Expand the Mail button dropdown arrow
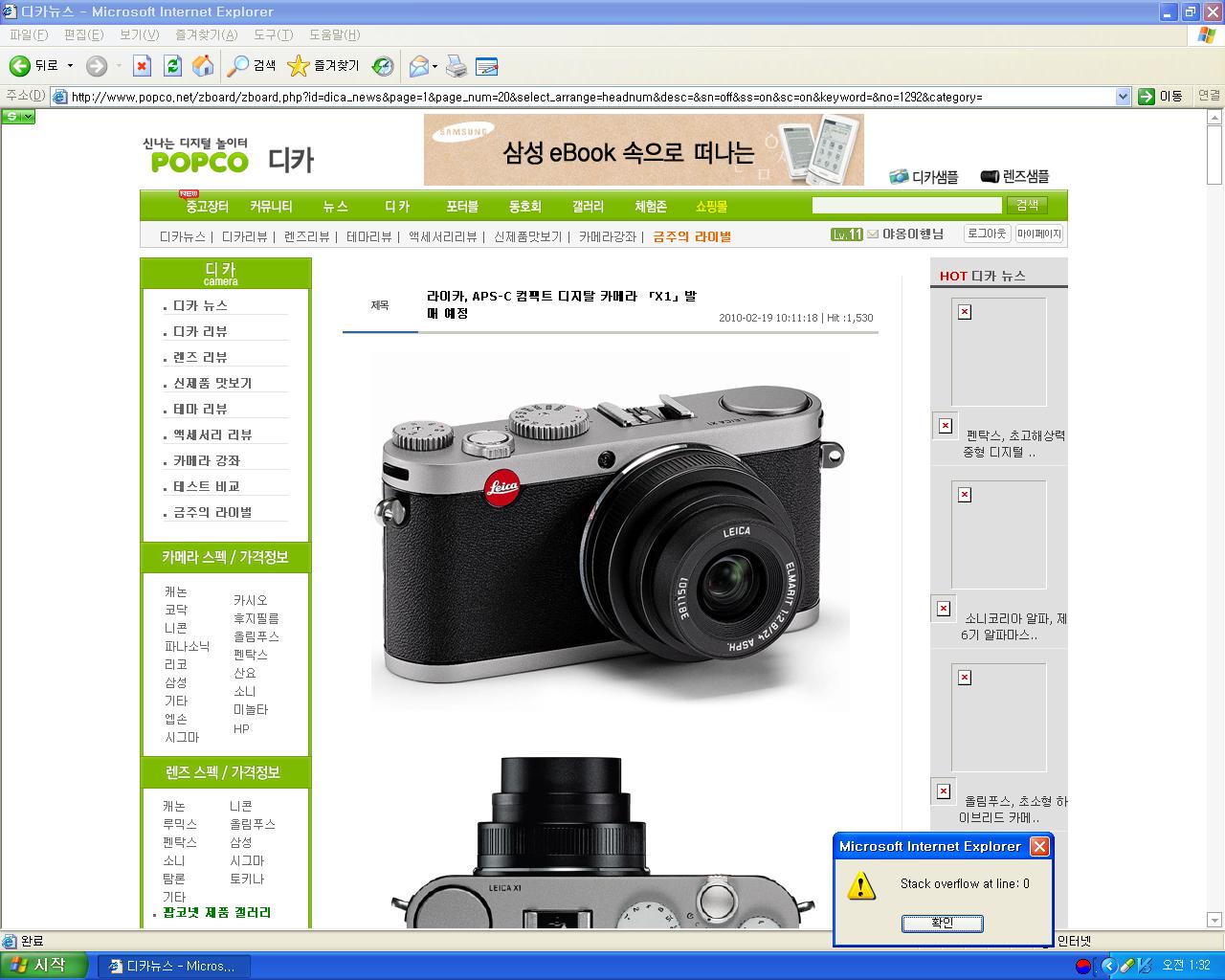Viewport: 1225px width, 980px height. pos(434,66)
